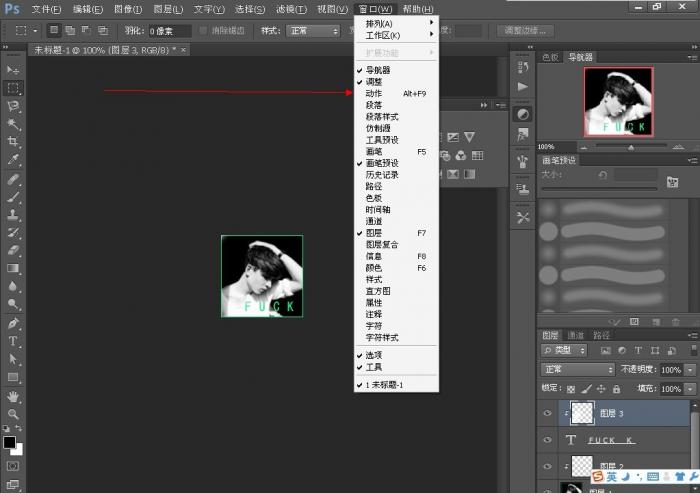This screenshot has width=700, height=493.
Task: Select the Healing Brush tool
Action: pos(13,179)
